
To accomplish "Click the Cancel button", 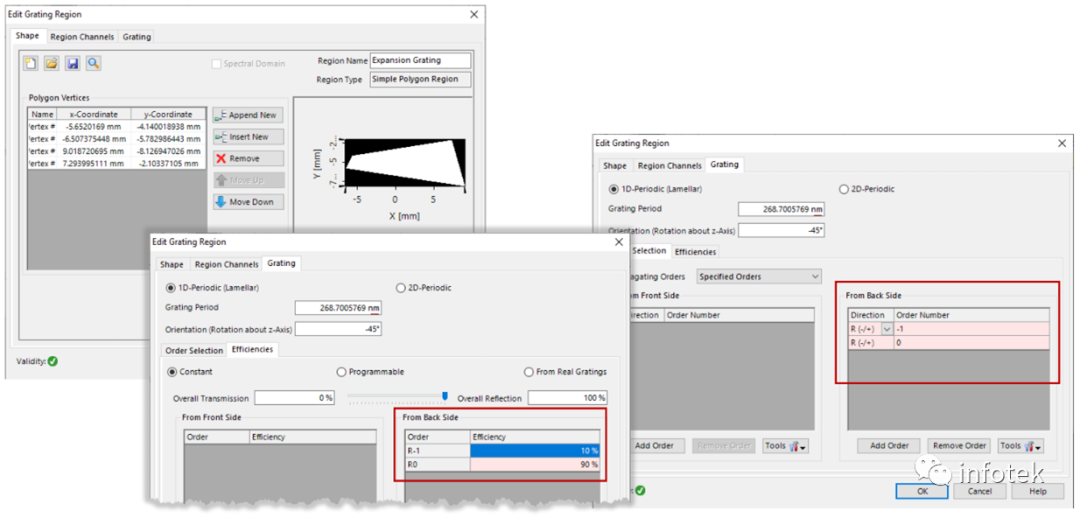I will pos(979,491).
